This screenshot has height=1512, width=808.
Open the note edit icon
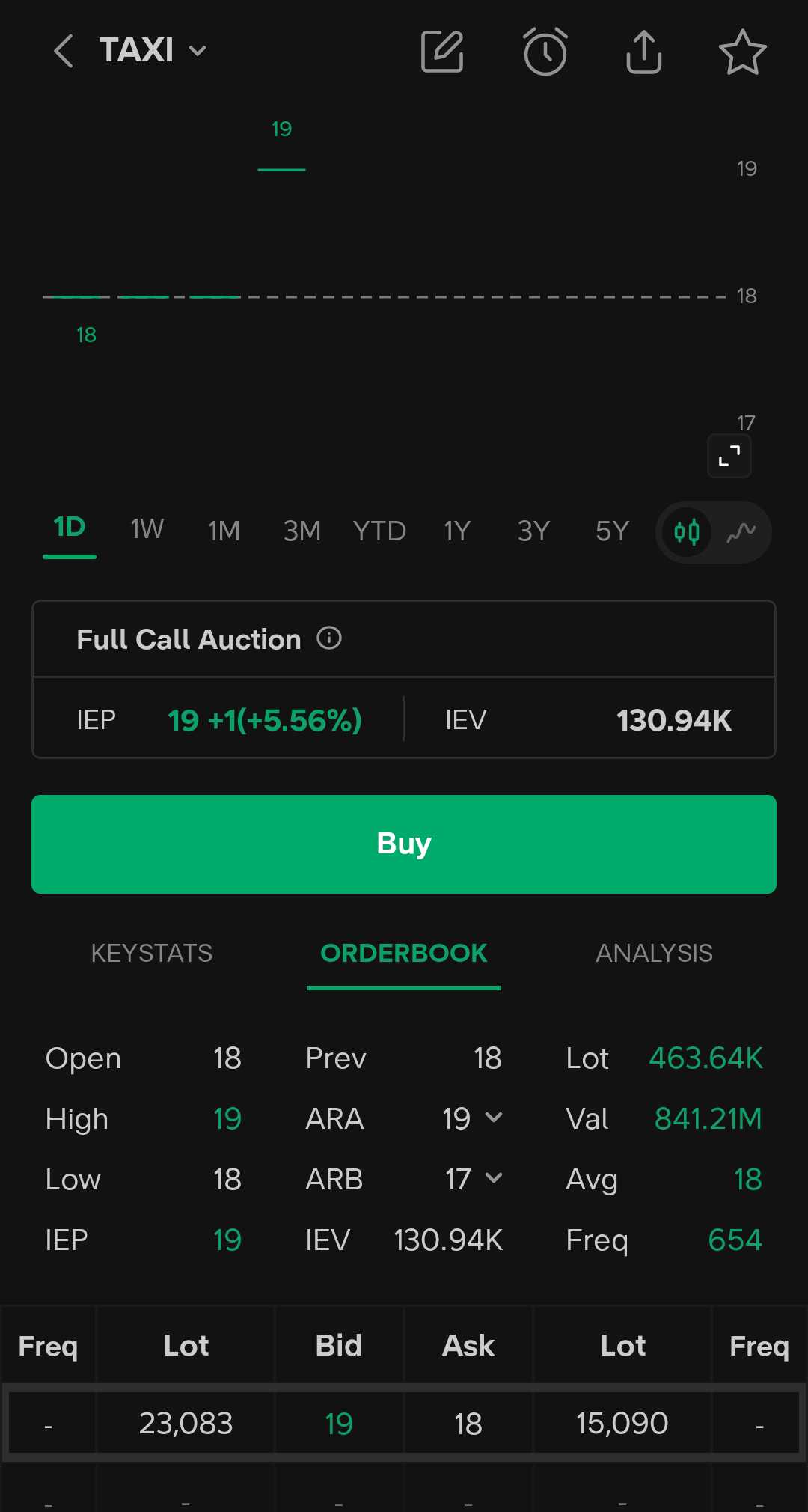point(442,52)
